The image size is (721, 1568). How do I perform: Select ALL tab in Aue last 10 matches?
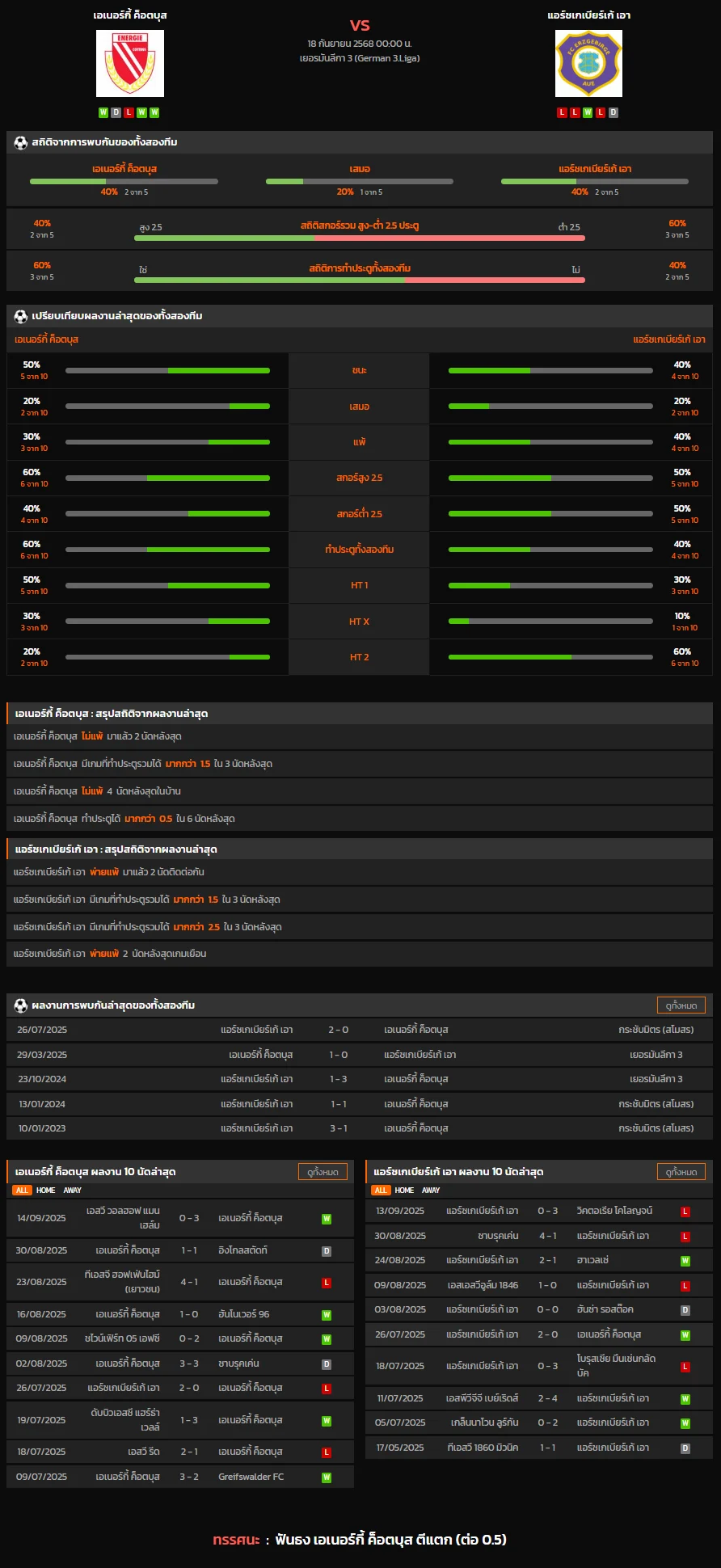click(x=381, y=1191)
